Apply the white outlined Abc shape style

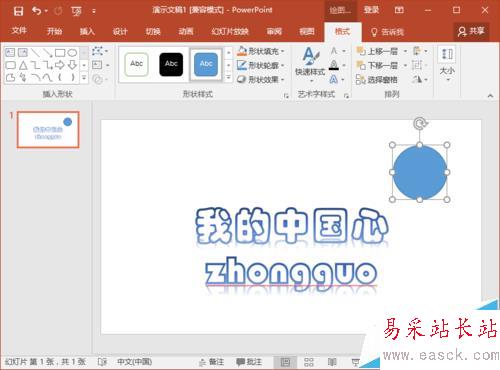pyautogui.click(x=136, y=64)
